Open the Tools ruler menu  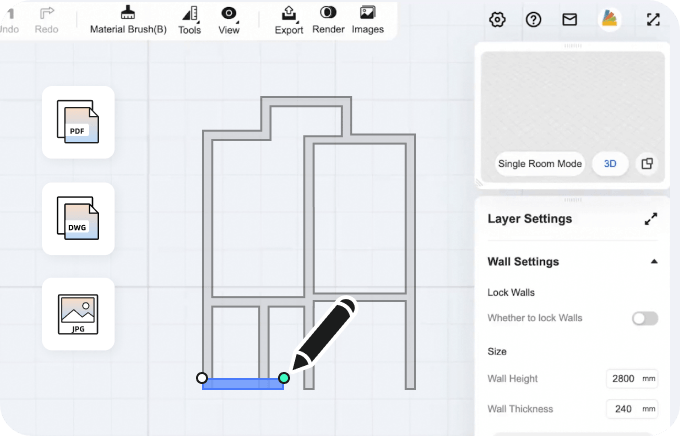[x=190, y=20]
